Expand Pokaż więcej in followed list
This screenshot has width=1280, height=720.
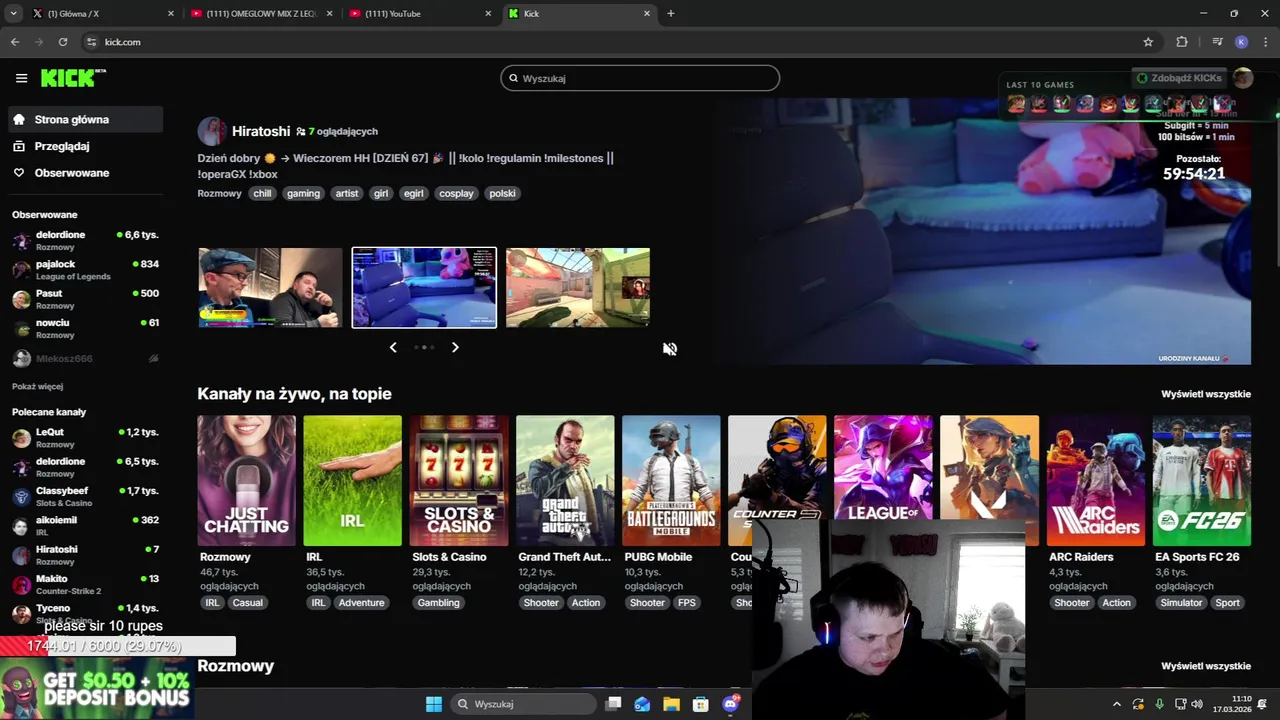(x=37, y=386)
